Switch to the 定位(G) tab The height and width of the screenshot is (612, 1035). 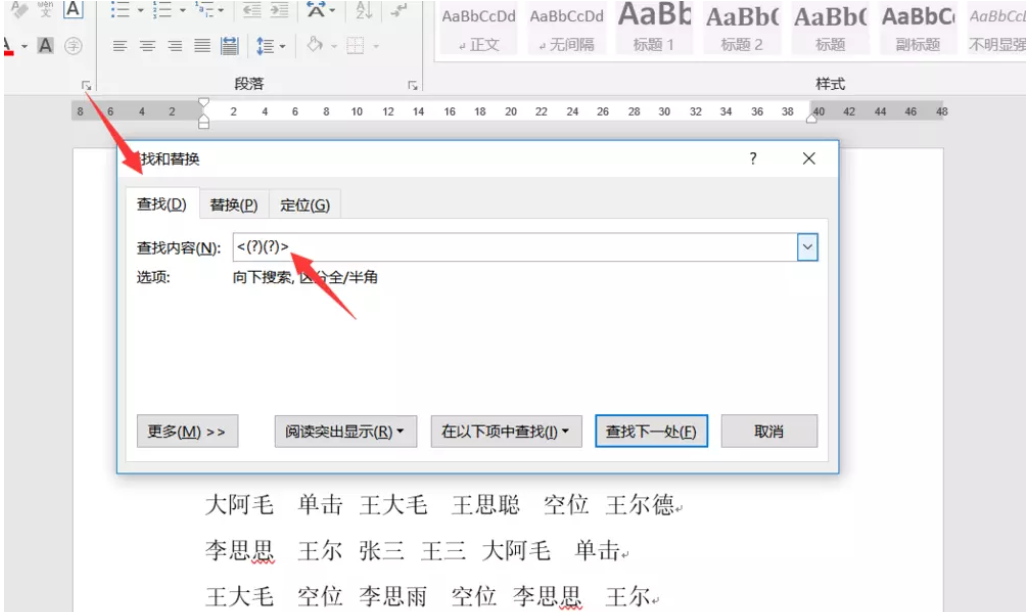(304, 205)
